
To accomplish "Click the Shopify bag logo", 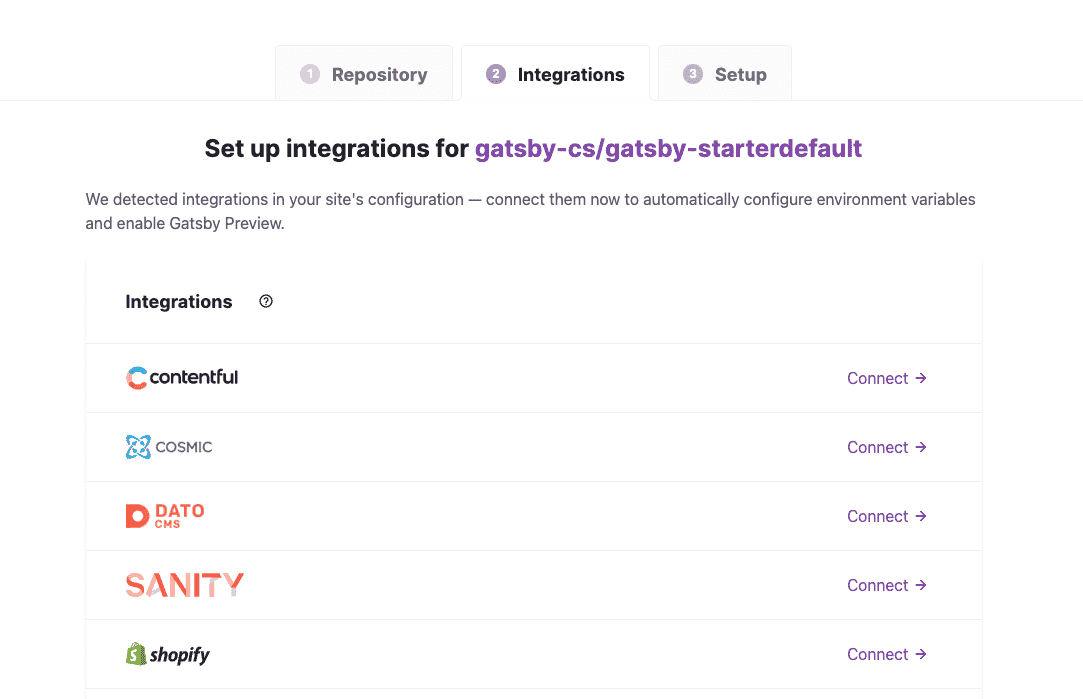I will pos(136,655).
